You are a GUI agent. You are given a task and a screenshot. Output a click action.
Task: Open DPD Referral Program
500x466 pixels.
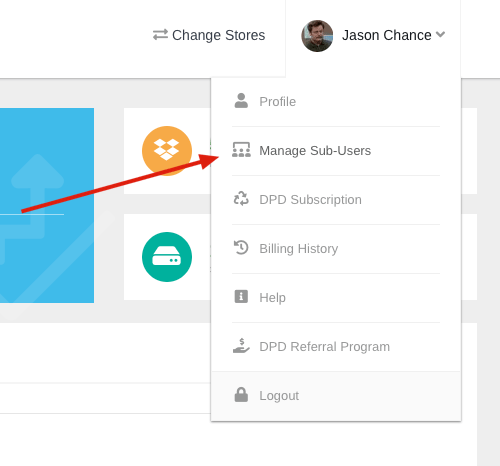(x=336, y=347)
